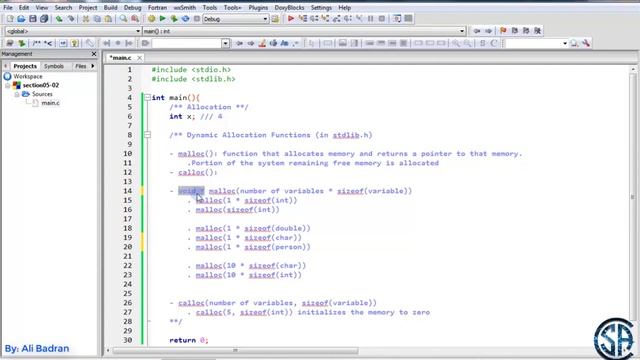This screenshot has width=640, height=360.
Task: Click the Rebuild toolbar icon
Action: tap(185, 19)
